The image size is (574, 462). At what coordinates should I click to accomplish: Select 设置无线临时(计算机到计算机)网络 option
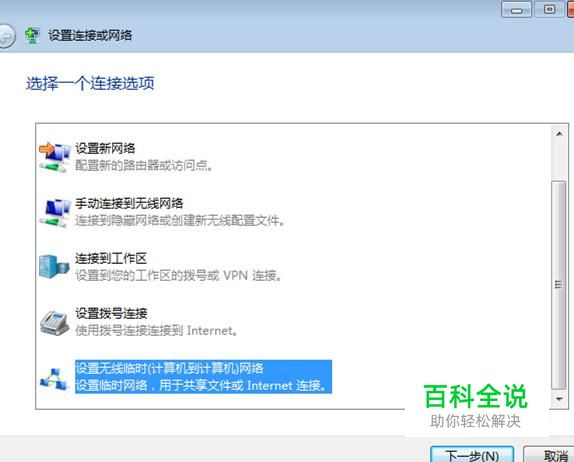click(x=169, y=368)
